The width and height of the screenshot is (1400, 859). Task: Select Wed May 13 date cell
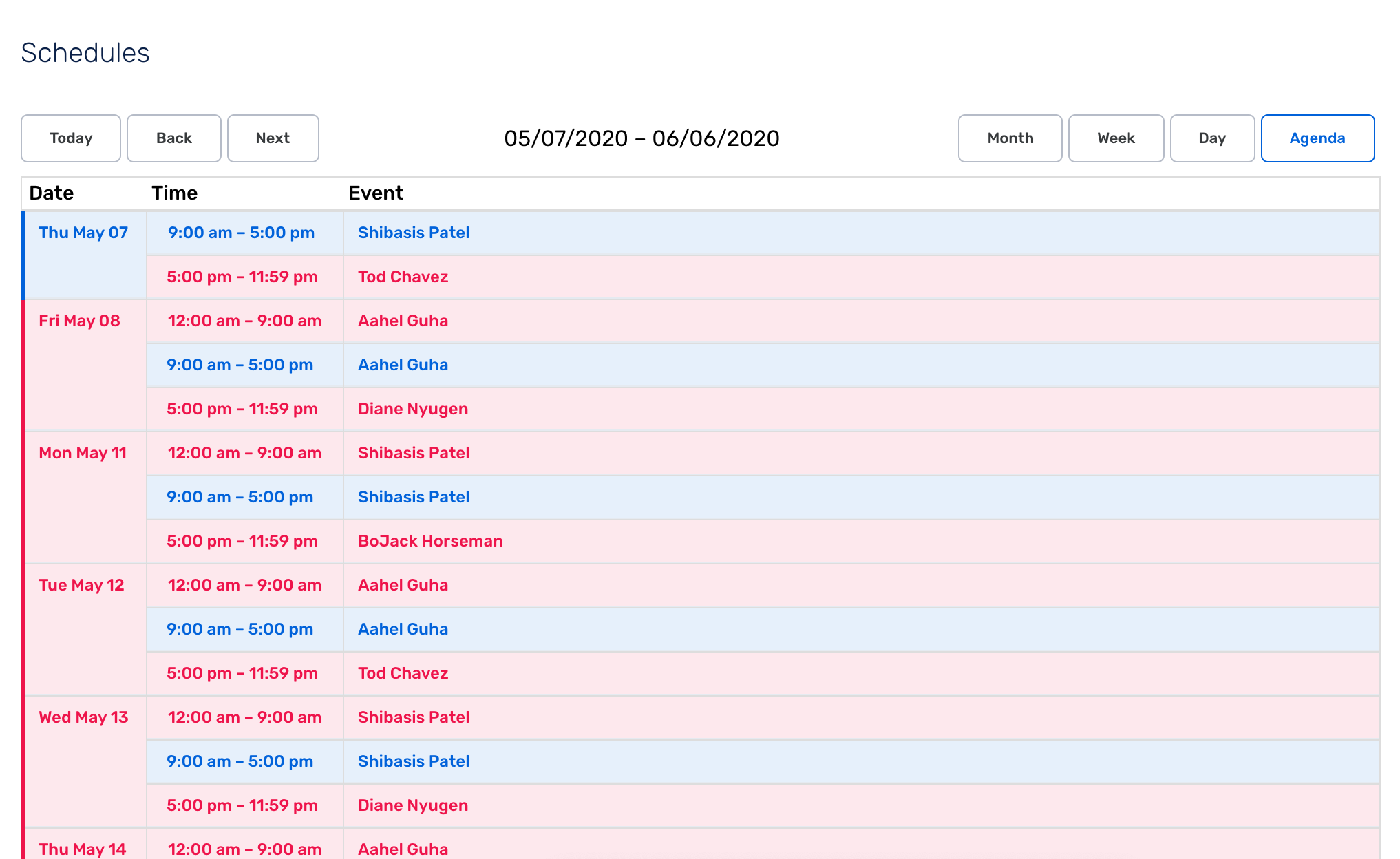click(85, 761)
